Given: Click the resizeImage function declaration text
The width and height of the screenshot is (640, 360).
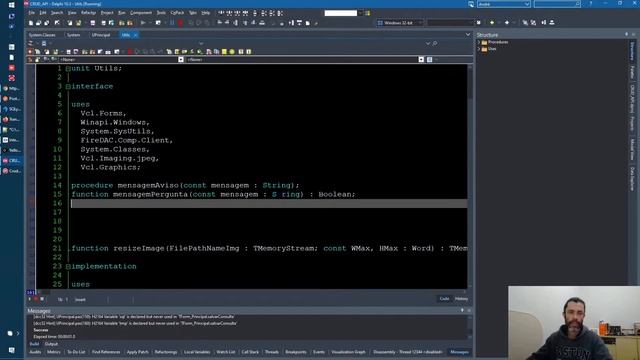Looking at the screenshot, I should [x=269, y=248].
